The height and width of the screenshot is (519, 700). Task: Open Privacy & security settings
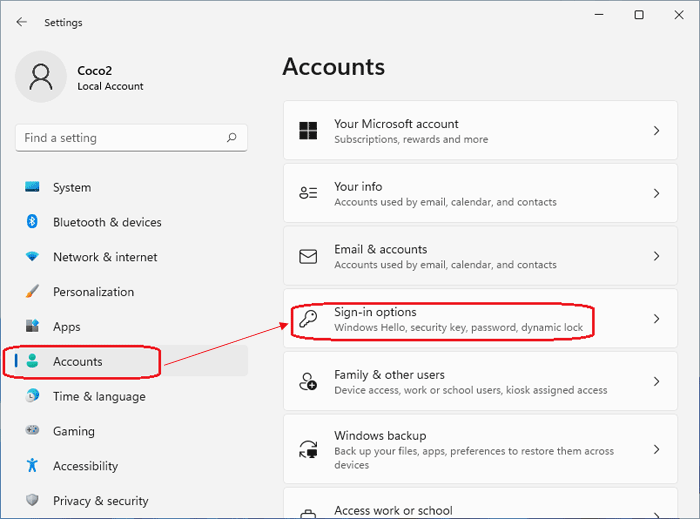click(x=131, y=501)
